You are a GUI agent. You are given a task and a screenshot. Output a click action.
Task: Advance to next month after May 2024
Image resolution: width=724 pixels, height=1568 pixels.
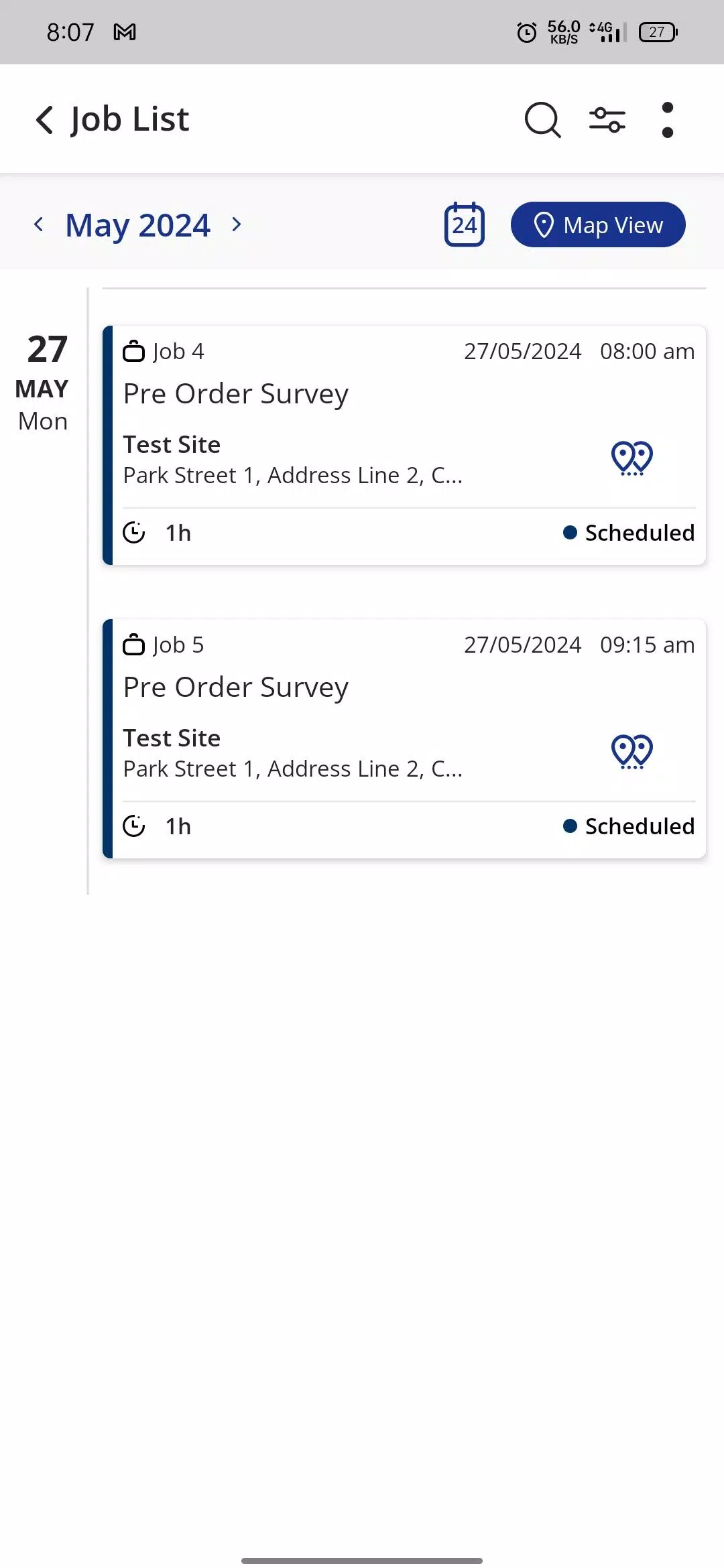click(x=236, y=224)
